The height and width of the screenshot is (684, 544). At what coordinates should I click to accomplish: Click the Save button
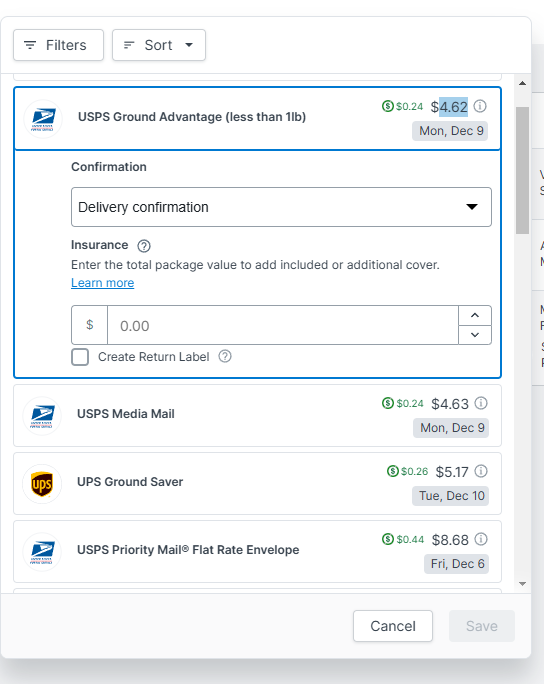point(482,626)
